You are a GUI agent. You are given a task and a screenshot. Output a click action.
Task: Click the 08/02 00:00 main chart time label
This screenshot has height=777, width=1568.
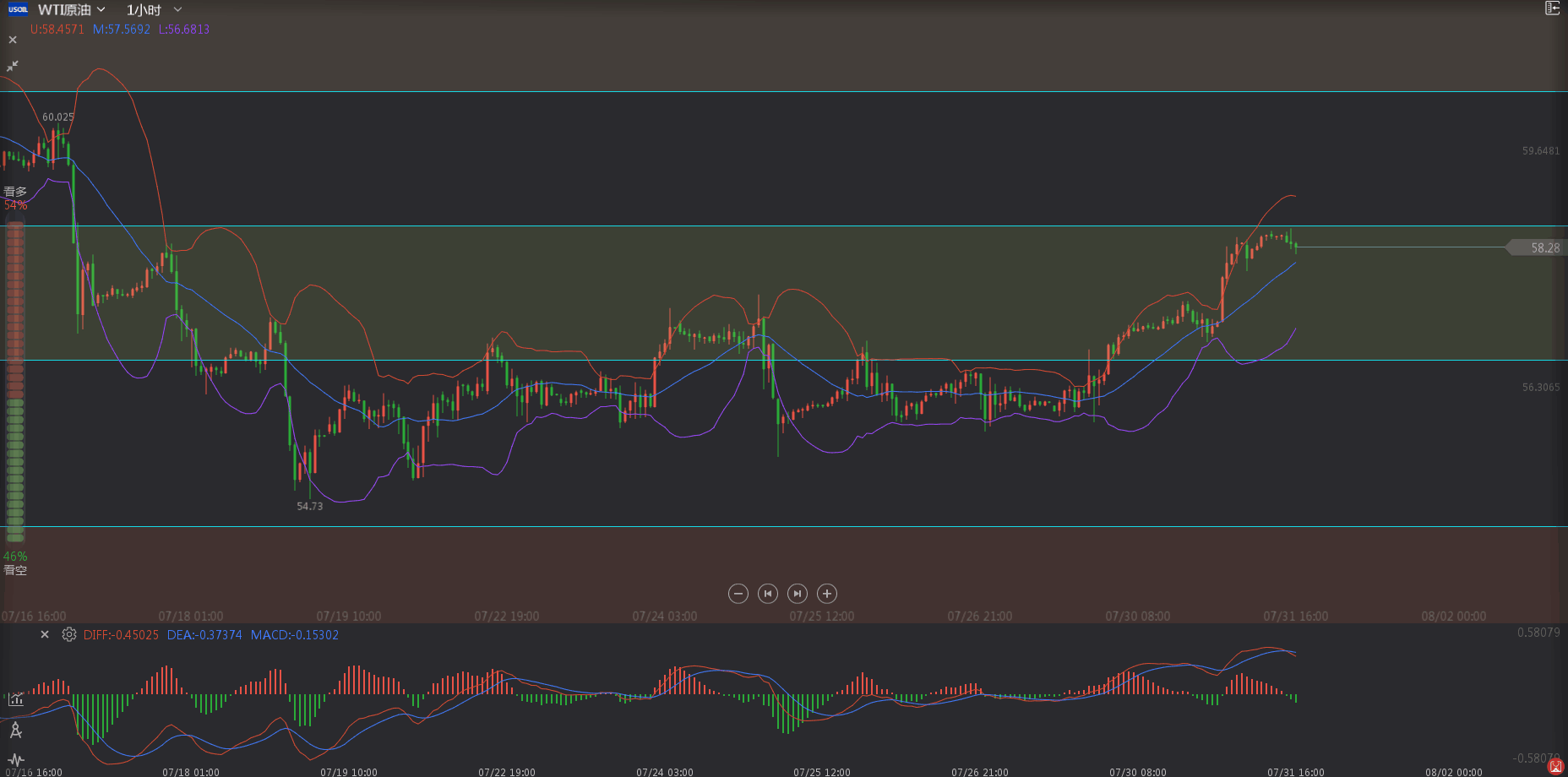click(x=1454, y=617)
